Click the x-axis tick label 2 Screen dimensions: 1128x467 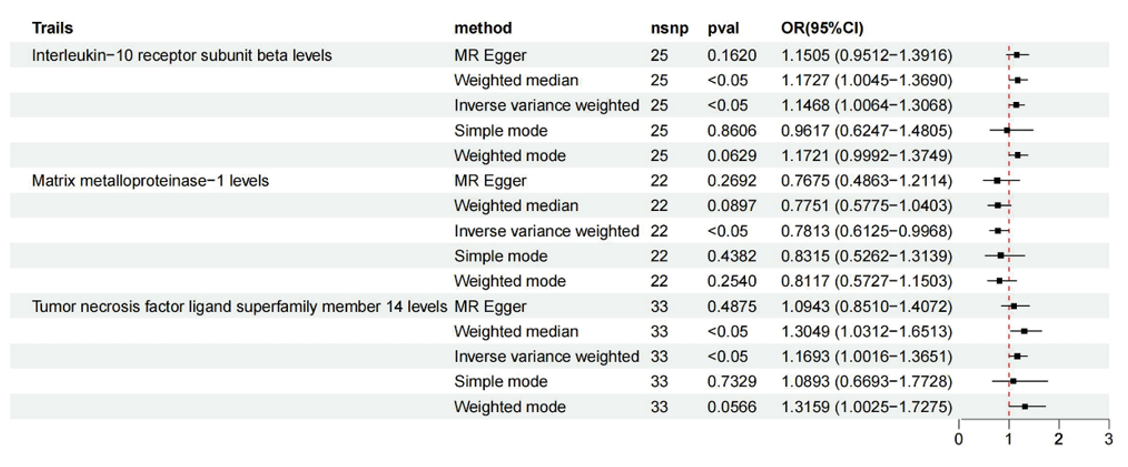click(x=1058, y=439)
